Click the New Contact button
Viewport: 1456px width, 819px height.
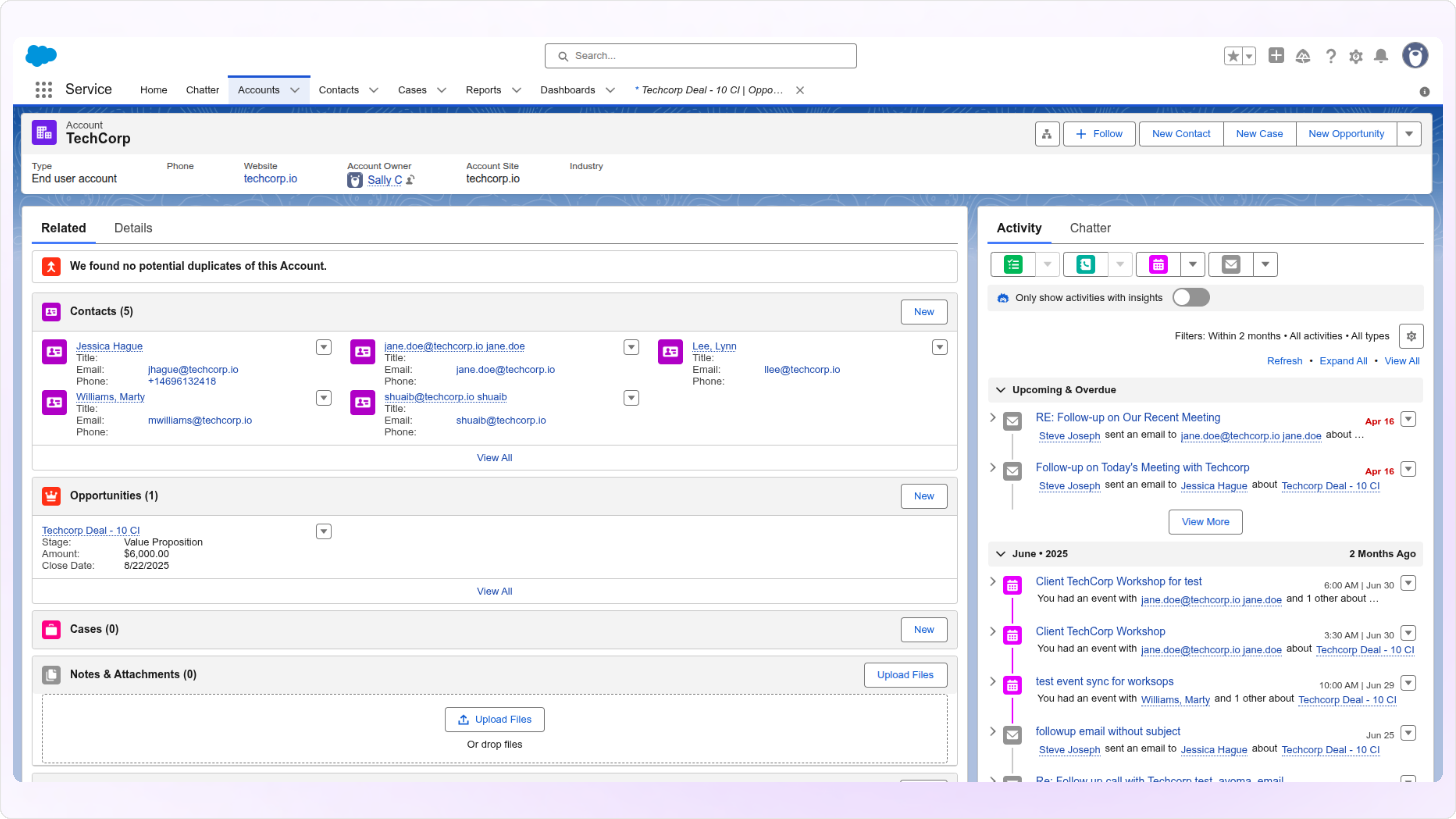(x=1181, y=134)
